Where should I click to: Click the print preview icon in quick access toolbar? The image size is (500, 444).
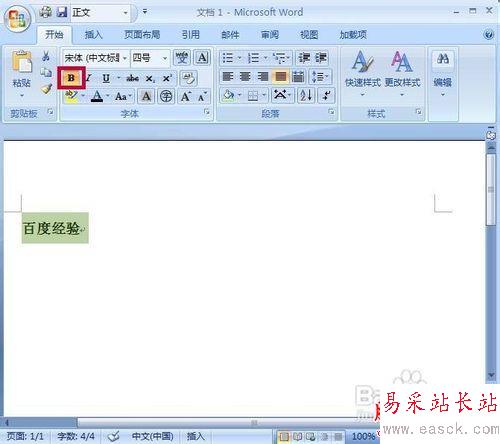46,12
